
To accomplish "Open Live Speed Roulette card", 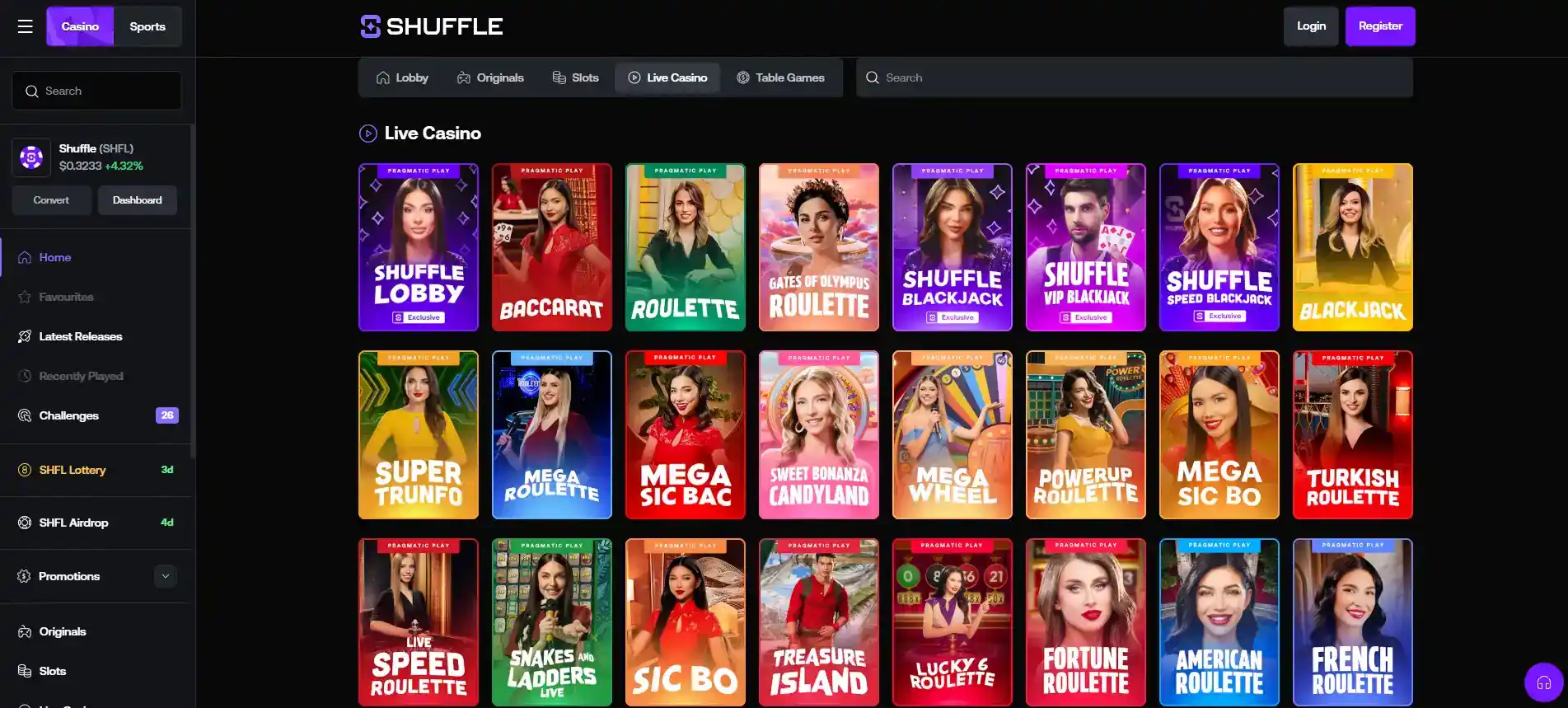I will point(419,623).
